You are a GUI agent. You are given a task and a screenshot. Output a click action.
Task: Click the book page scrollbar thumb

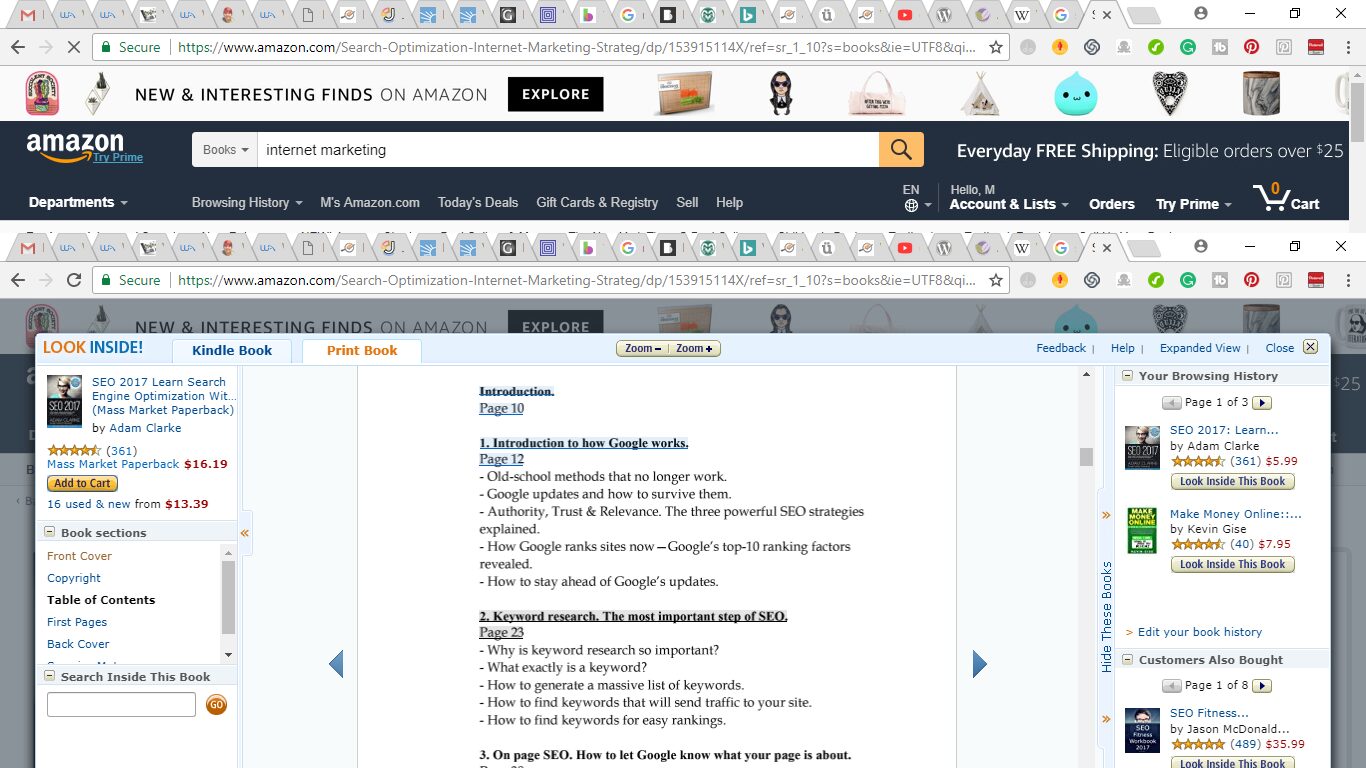(x=1086, y=457)
